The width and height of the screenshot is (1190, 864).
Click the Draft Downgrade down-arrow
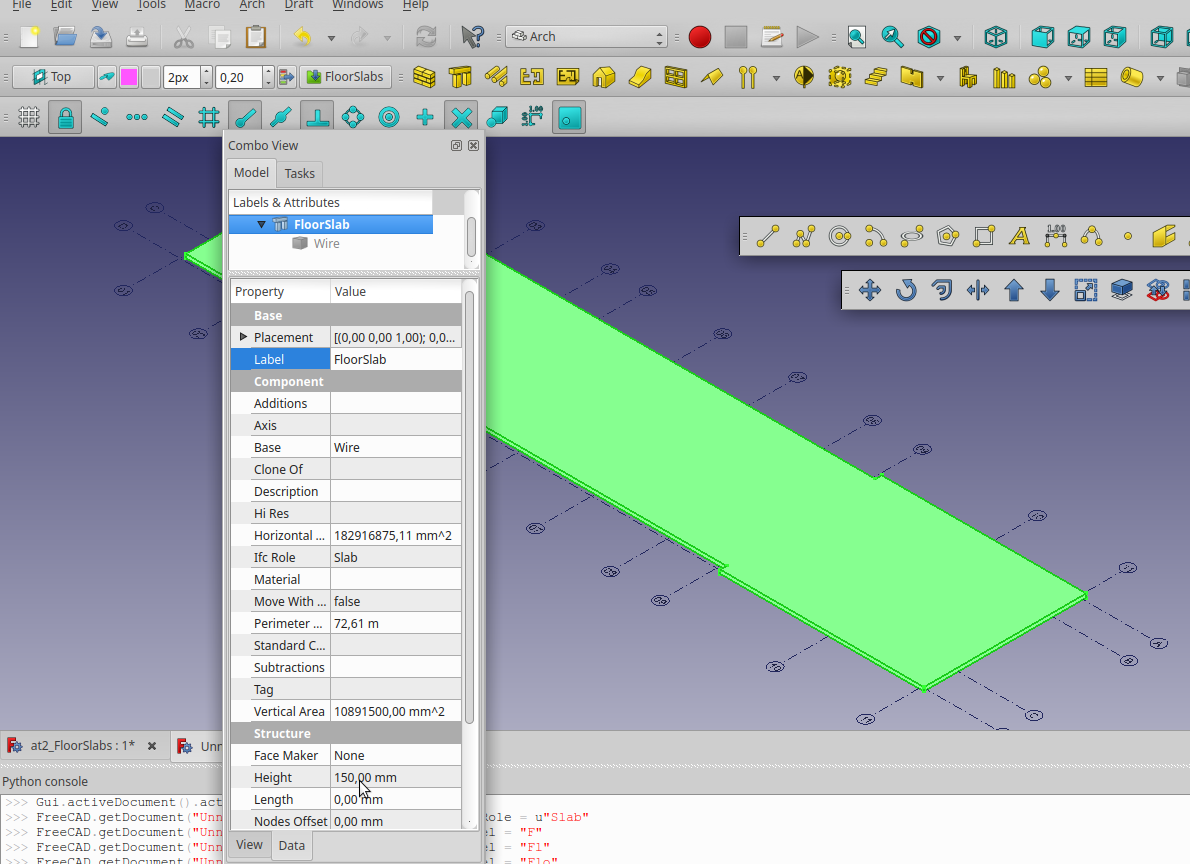coord(1050,290)
